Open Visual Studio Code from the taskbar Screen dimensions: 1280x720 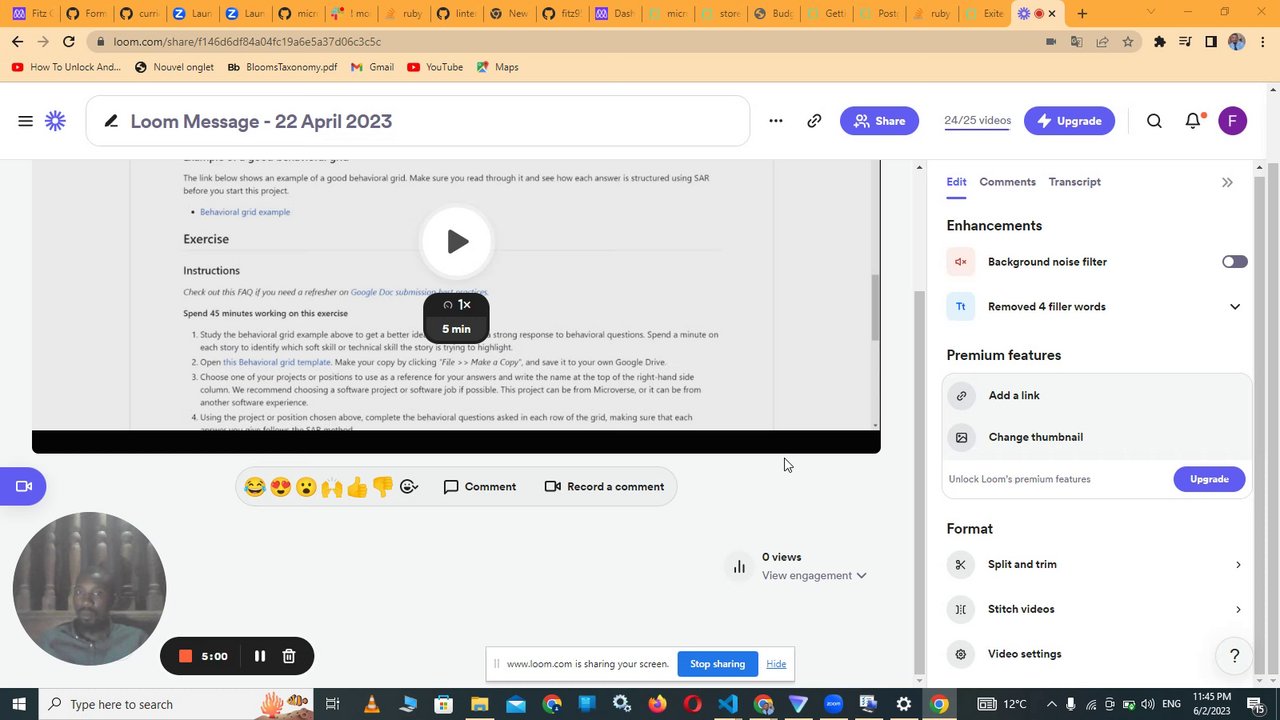[728, 704]
